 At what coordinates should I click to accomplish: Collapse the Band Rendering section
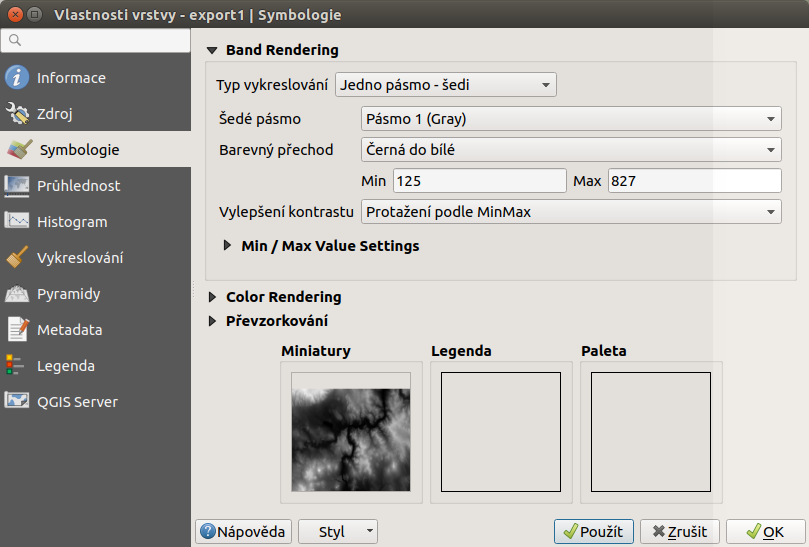[212, 51]
